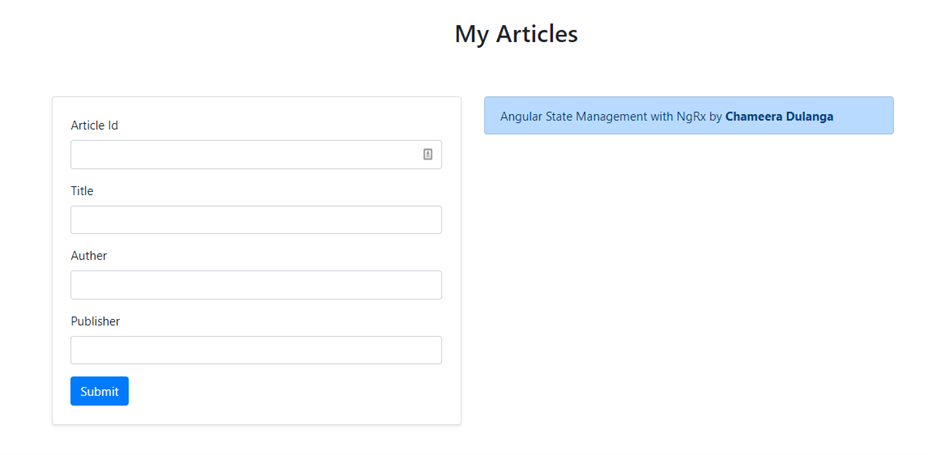Select the Auther input field

pos(256,285)
